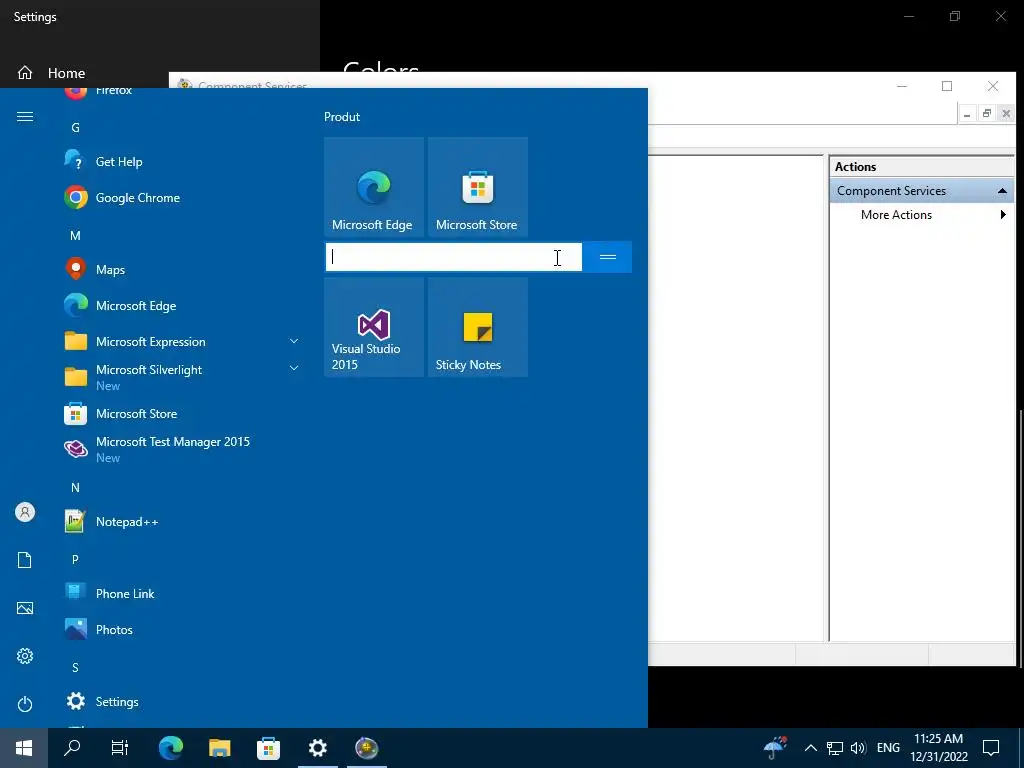Click the Settings window vertical scrollbar
Screen dimensions: 1024x768
1021,537
